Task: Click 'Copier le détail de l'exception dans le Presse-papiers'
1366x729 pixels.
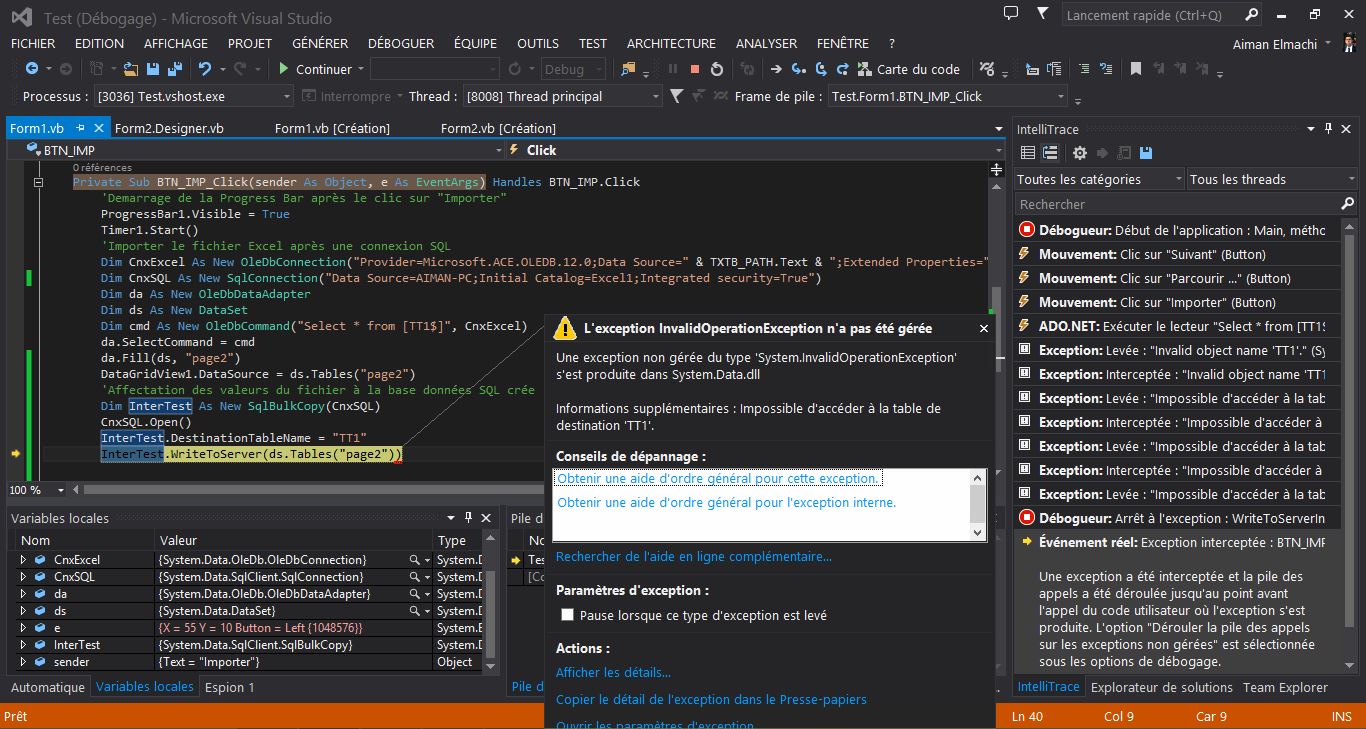Action: click(x=711, y=699)
